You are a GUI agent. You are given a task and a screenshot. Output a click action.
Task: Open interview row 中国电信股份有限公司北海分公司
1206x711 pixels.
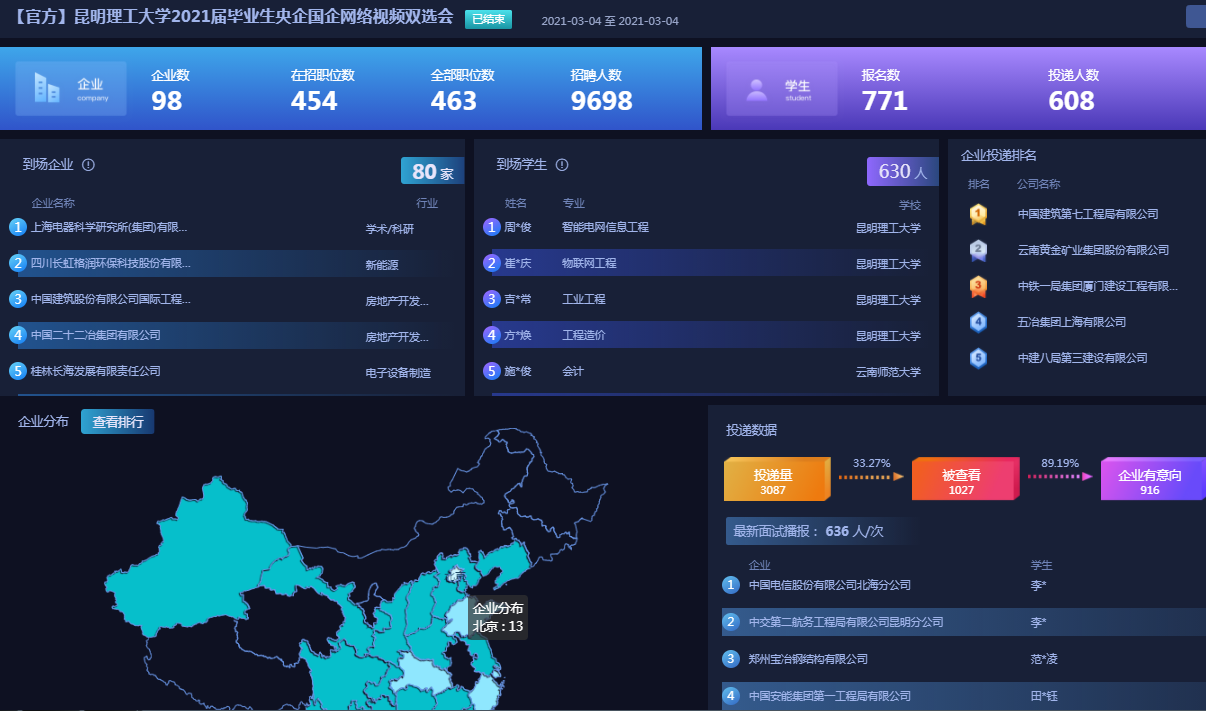tap(829, 585)
